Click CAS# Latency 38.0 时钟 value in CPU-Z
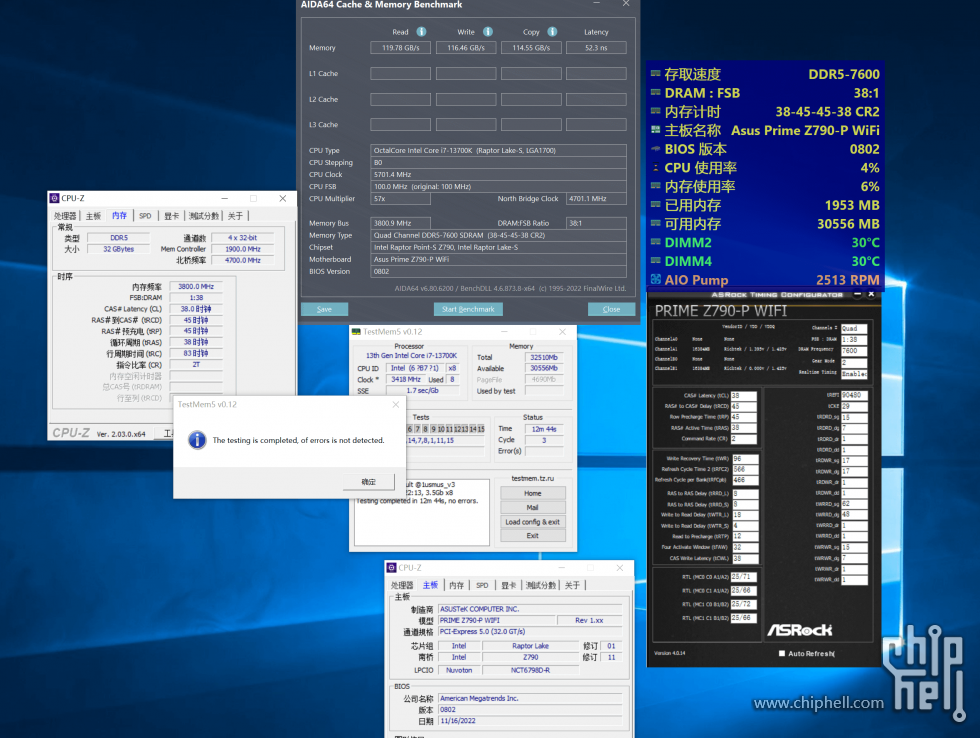This screenshot has width=980, height=738. 196,309
